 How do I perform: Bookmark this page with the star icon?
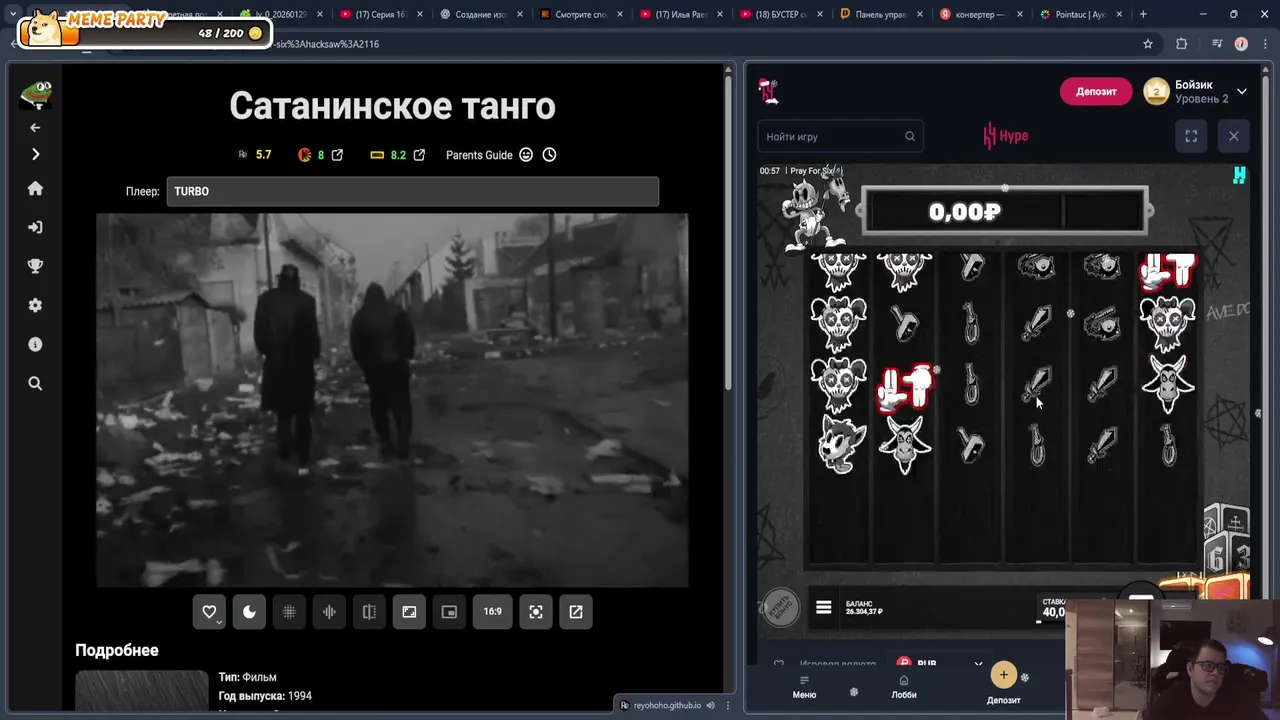1148,44
